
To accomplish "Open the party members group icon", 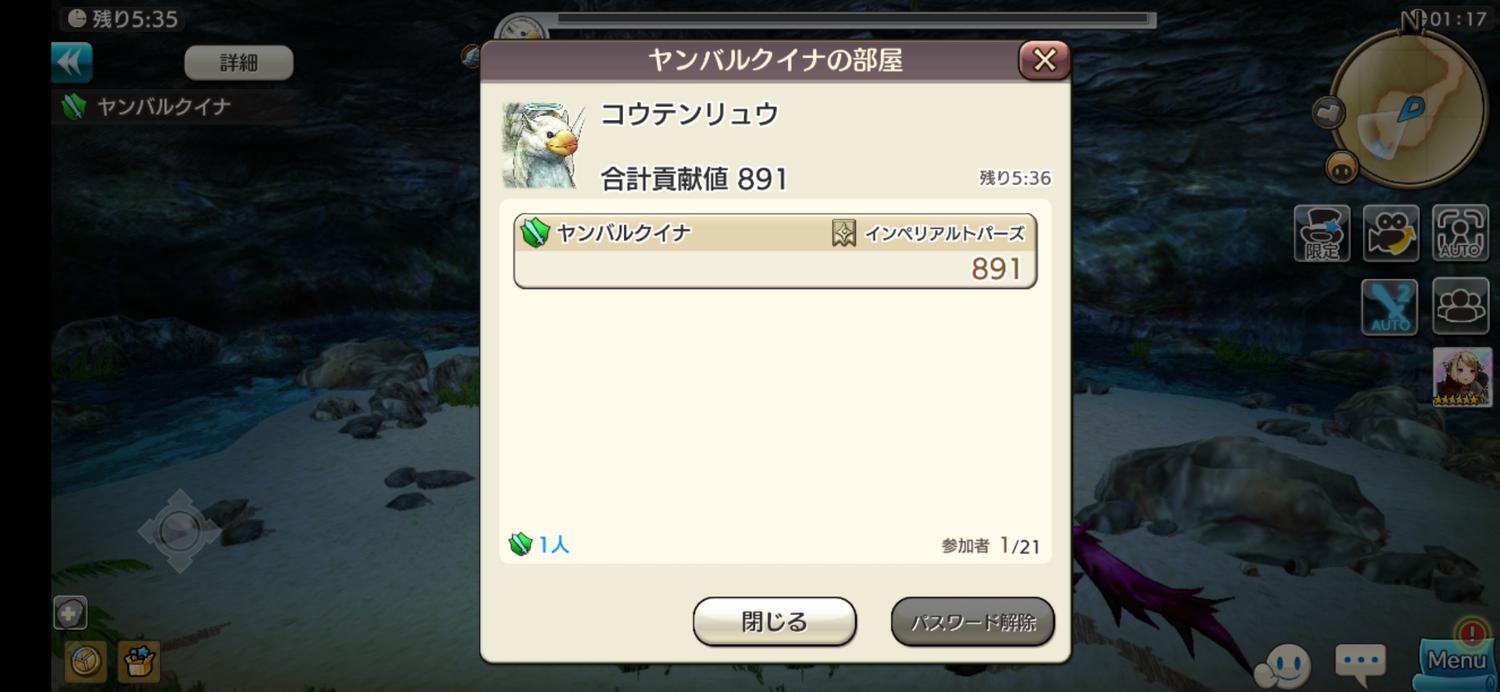I will (1460, 307).
